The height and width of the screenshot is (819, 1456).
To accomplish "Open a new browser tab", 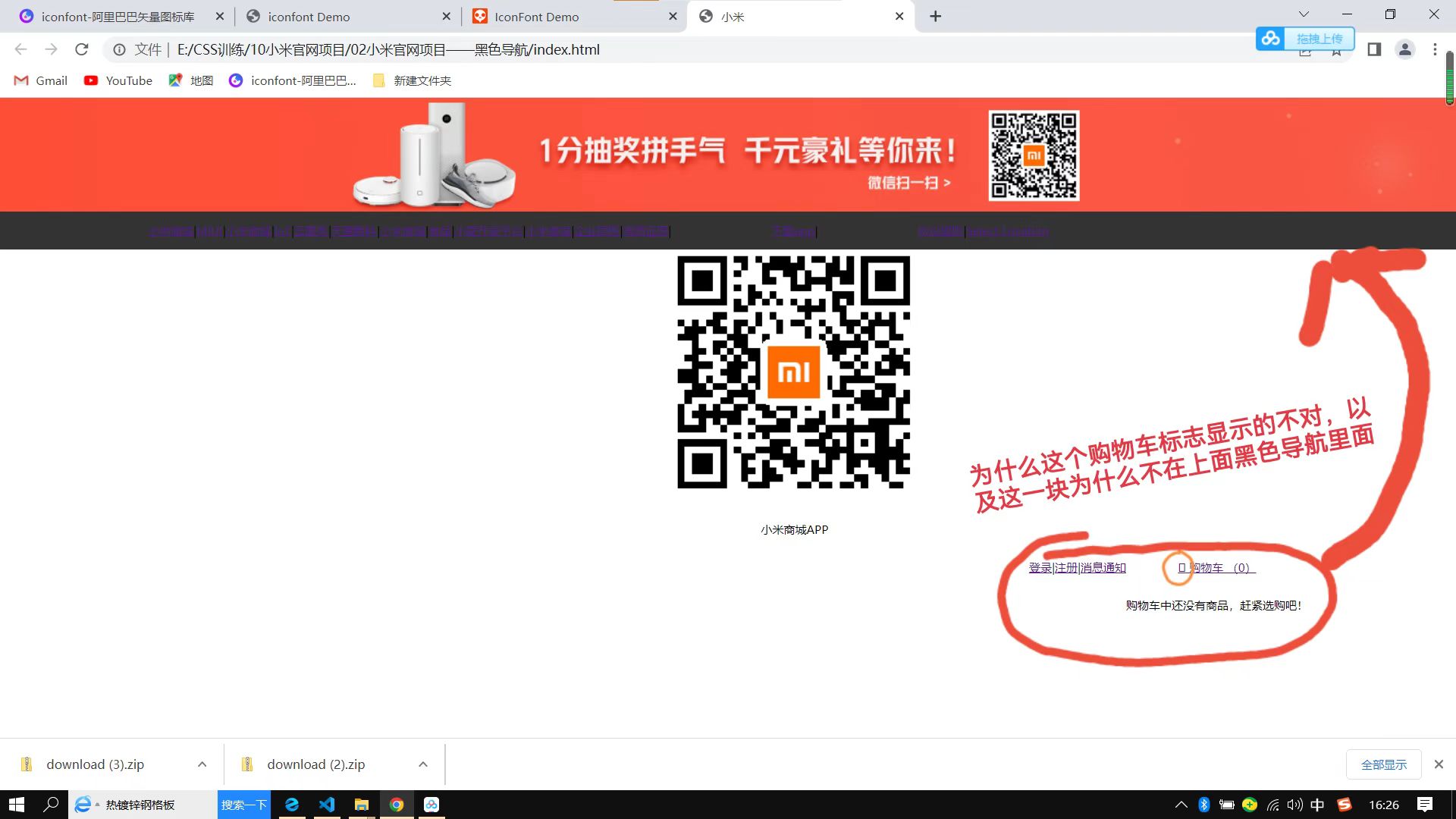I will pyautogui.click(x=936, y=17).
